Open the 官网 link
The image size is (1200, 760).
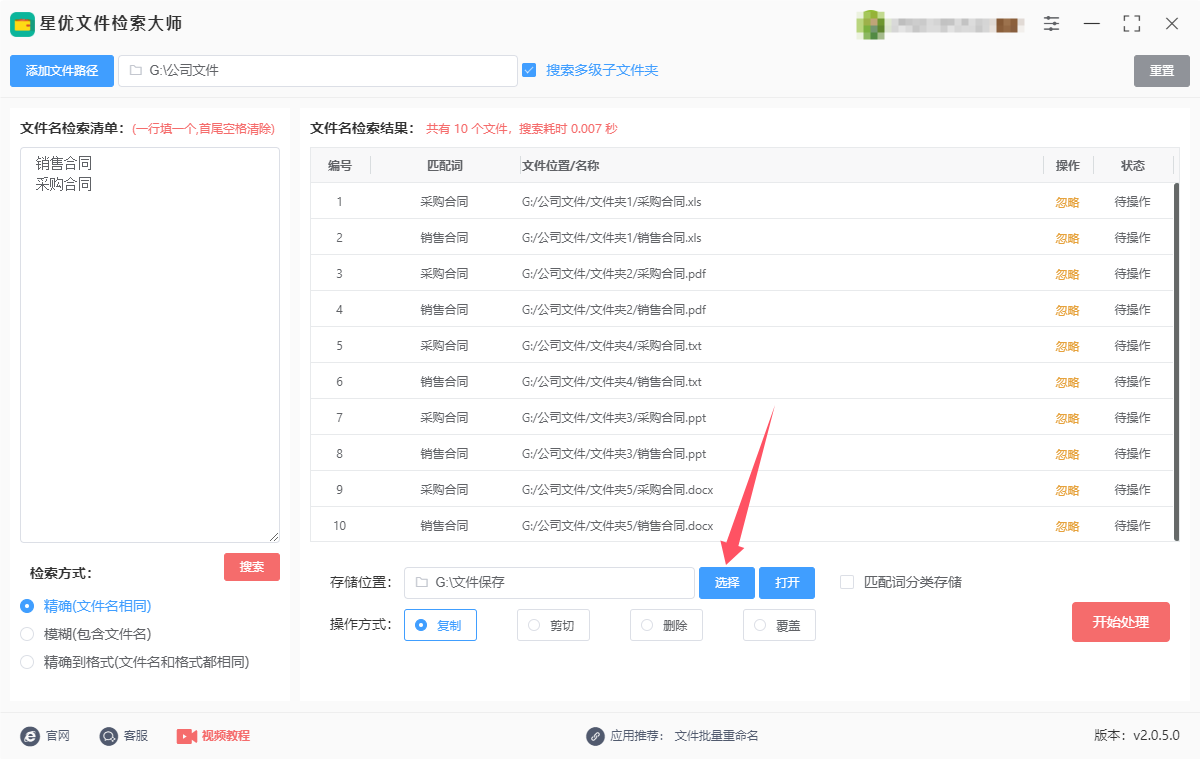[58, 736]
